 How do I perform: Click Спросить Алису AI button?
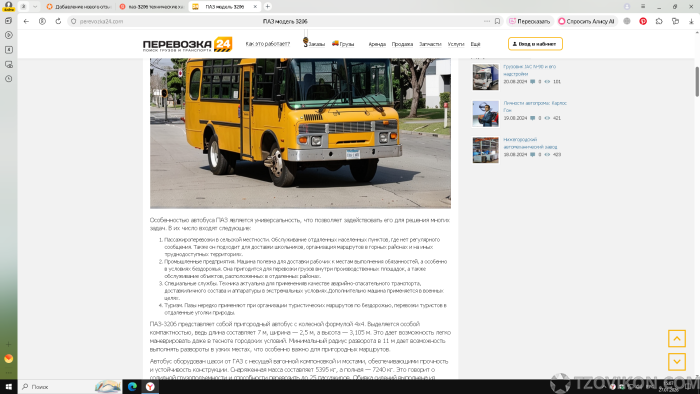click(587, 21)
